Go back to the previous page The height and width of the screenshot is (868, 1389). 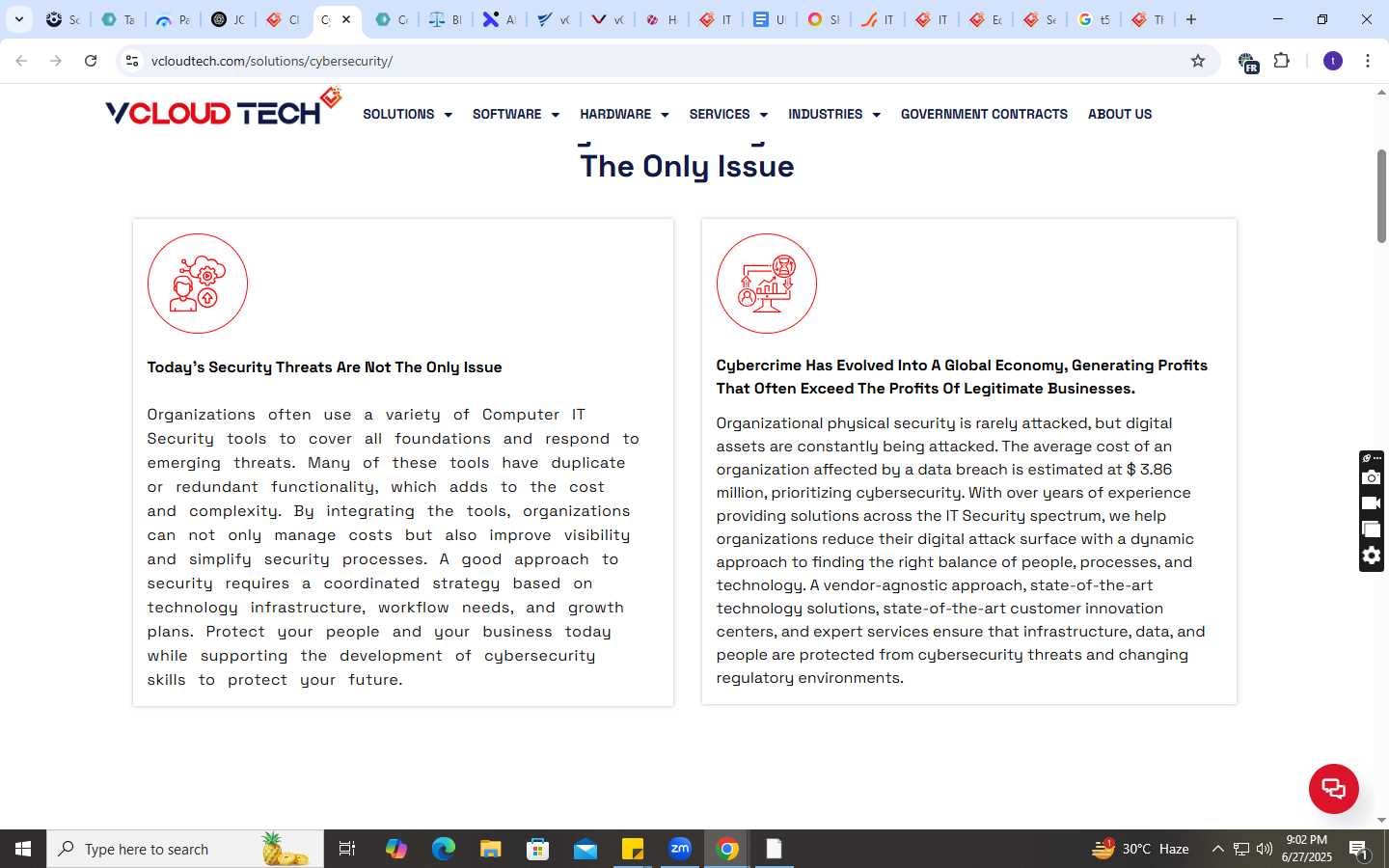coord(21,61)
